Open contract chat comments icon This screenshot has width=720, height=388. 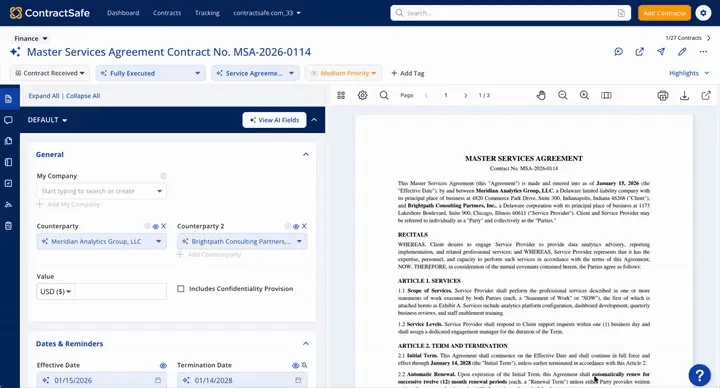coord(619,52)
